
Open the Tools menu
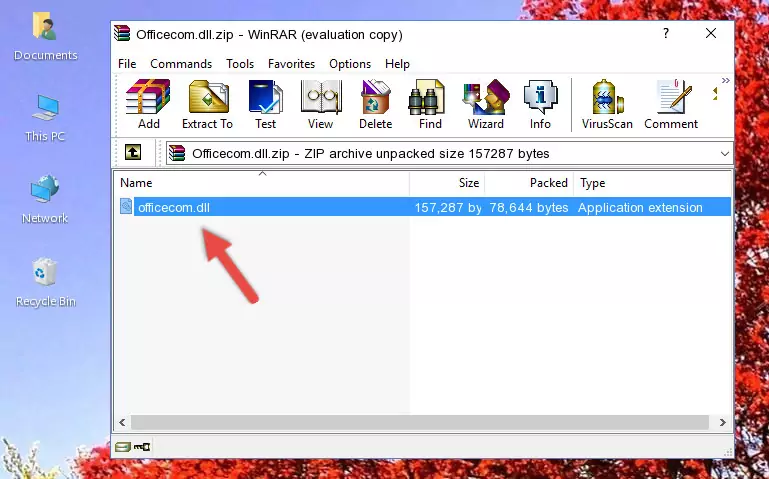click(x=240, y=64)
